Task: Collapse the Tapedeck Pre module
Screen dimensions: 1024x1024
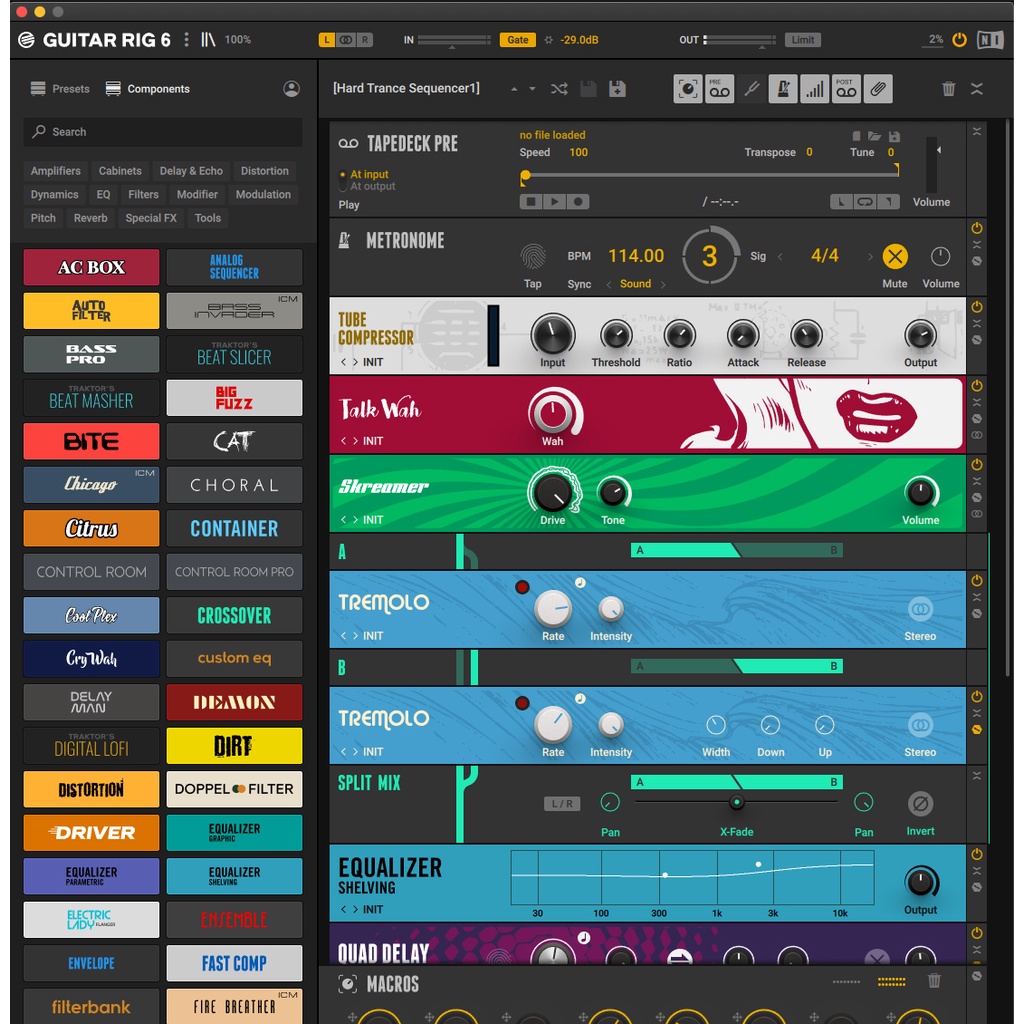Action: (x=977, y=132)
